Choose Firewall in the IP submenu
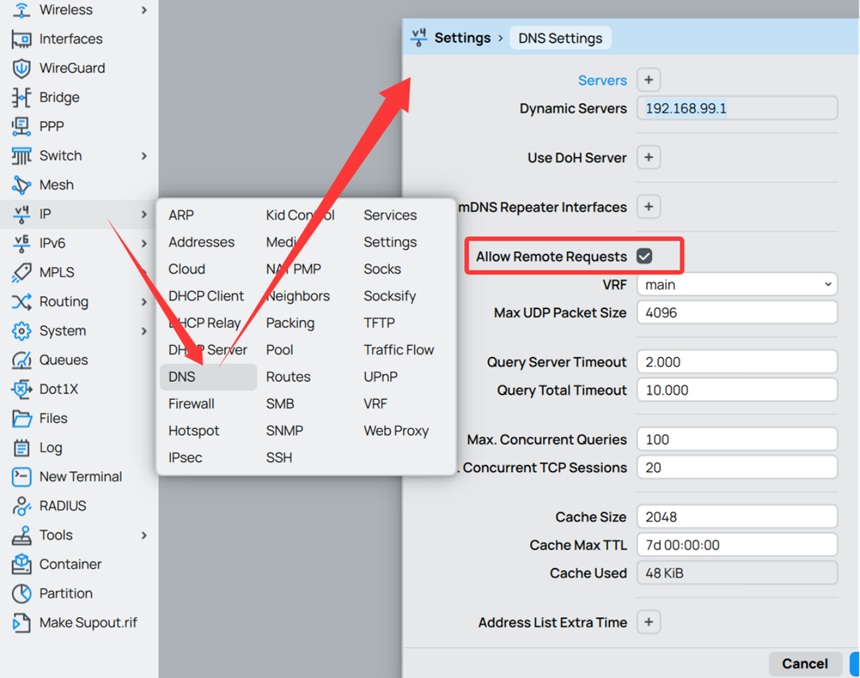This screenshot has height=678, width=860. point(191,404)
